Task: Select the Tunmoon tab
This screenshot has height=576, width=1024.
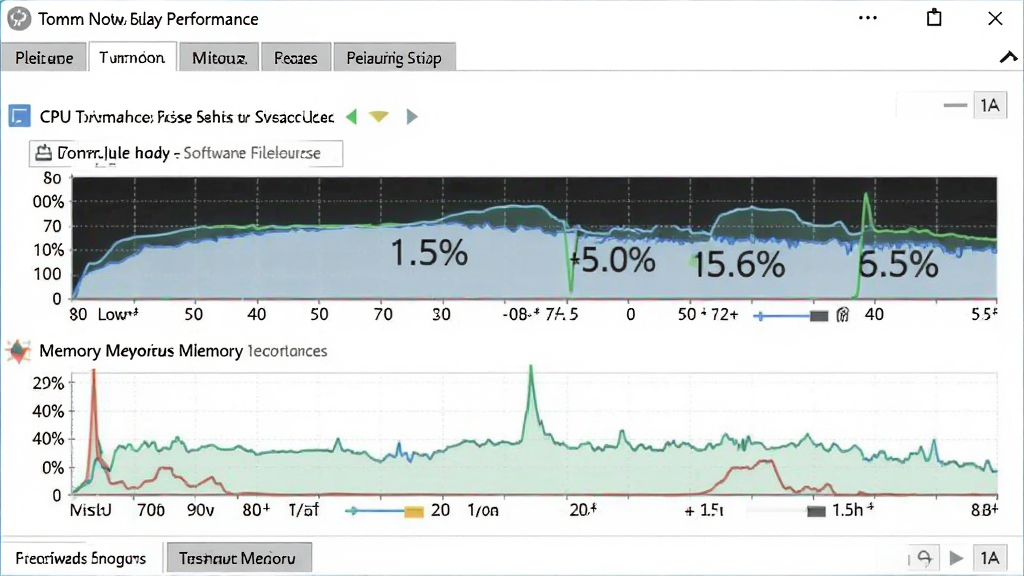Action: tap(132, 57)
